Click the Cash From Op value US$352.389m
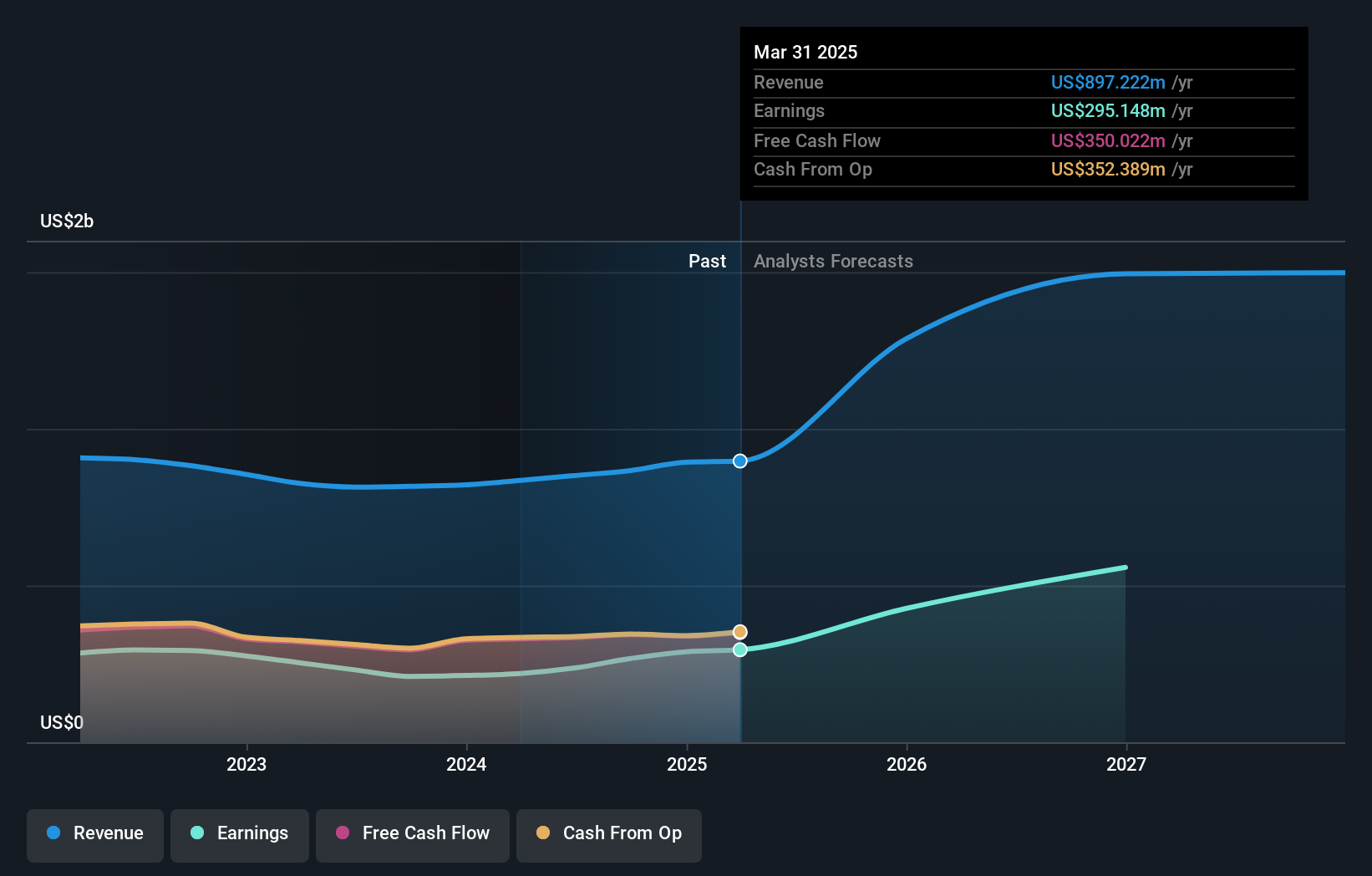The width and height of the screenshot is (1372, 876). coord(1108,169)
